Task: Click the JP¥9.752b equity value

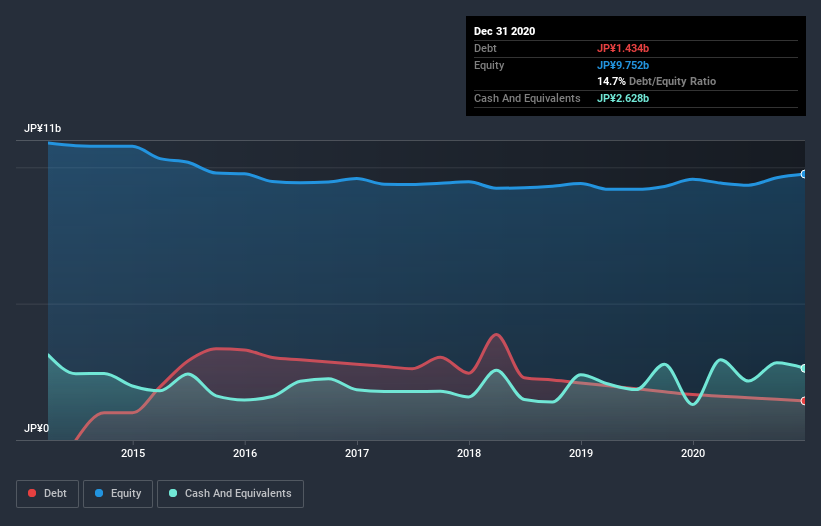Action: click(x=623, y=65)
